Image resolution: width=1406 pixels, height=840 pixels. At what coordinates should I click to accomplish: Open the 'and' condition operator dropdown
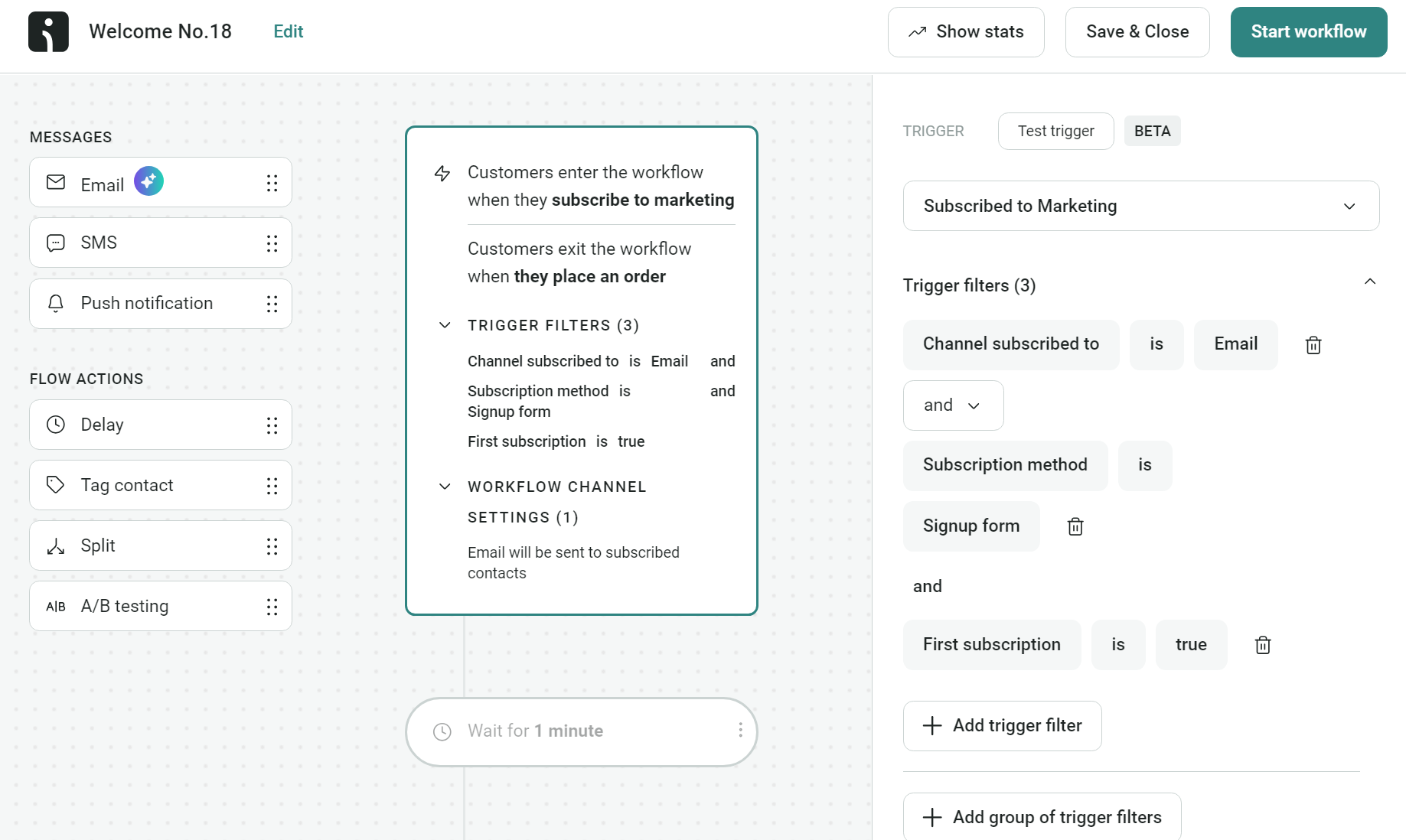point(952,405)
